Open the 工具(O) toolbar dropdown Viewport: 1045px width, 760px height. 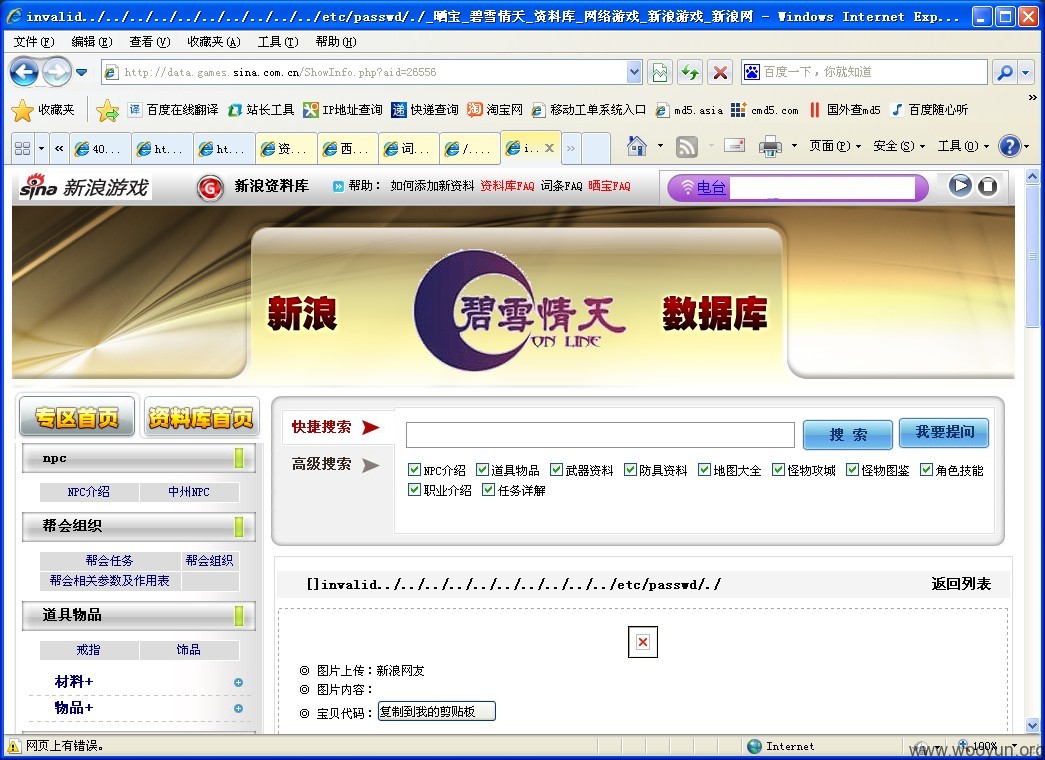pyautogui.click(x=963, y=146)
